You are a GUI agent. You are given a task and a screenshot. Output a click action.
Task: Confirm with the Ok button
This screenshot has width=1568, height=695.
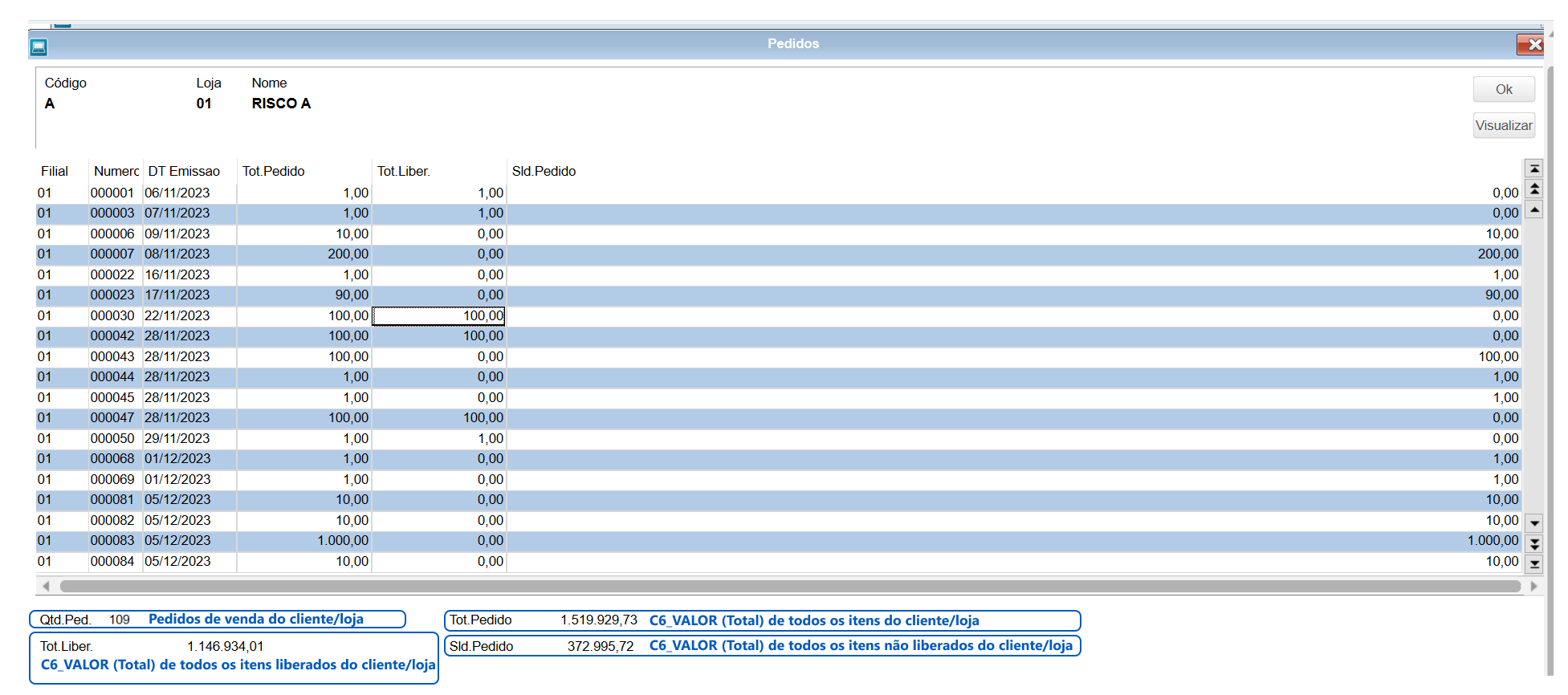[x=1504, y=89]
